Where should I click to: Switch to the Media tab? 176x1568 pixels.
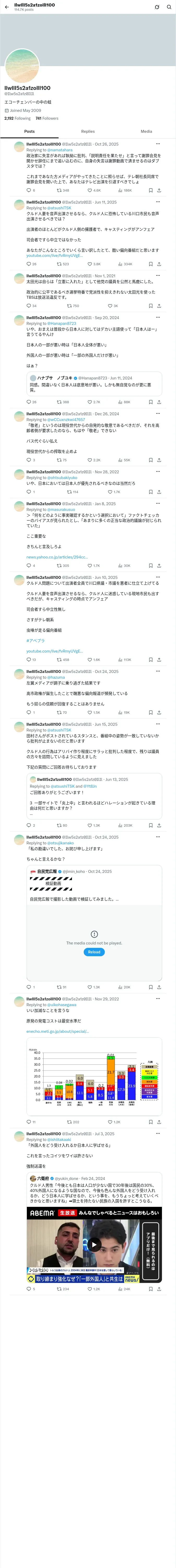click(146, 131)
